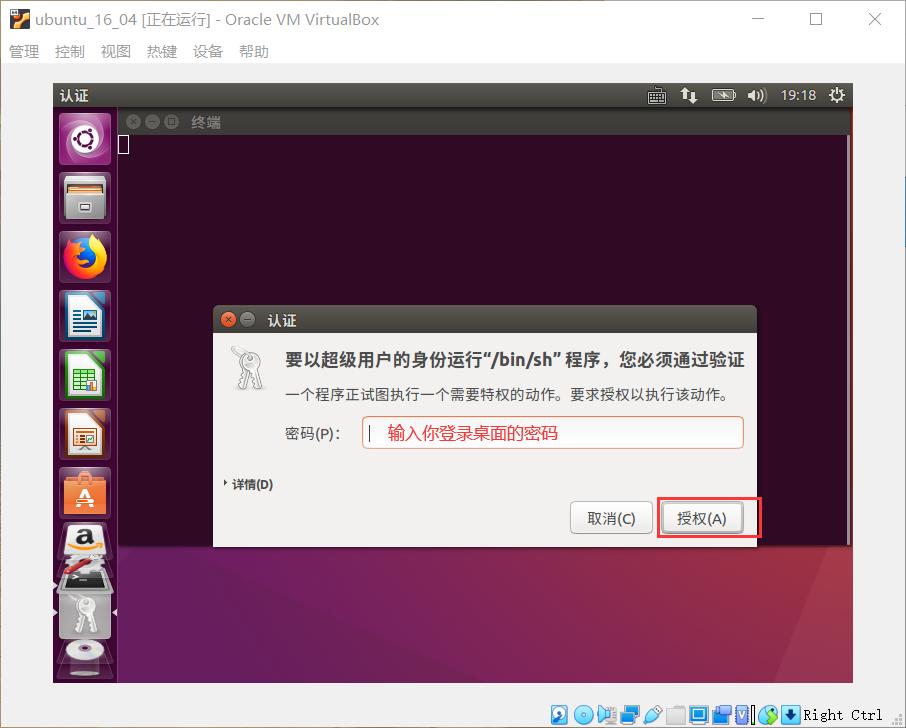Open the 帮助 menu
The image size is (906, 728).
pos(254,51)
